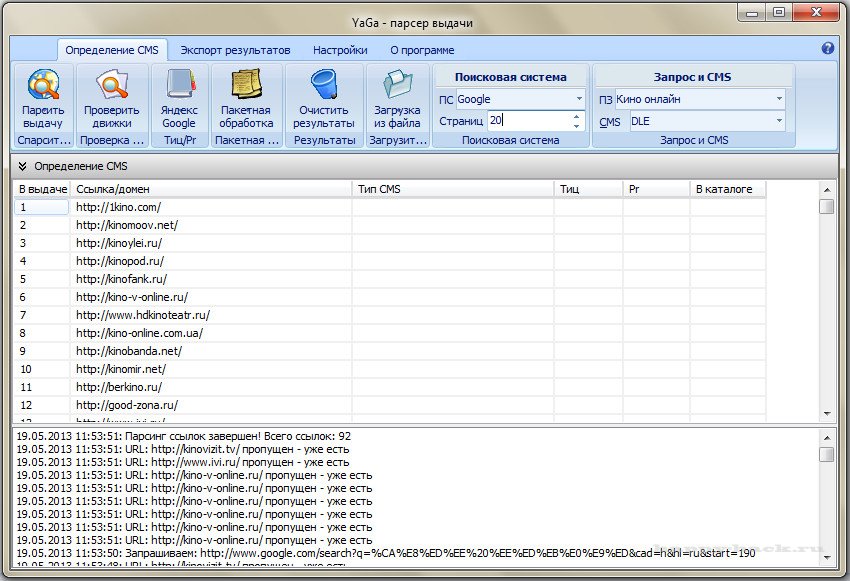Select the row http://www.hdkinoteatr.ru/

390,315
